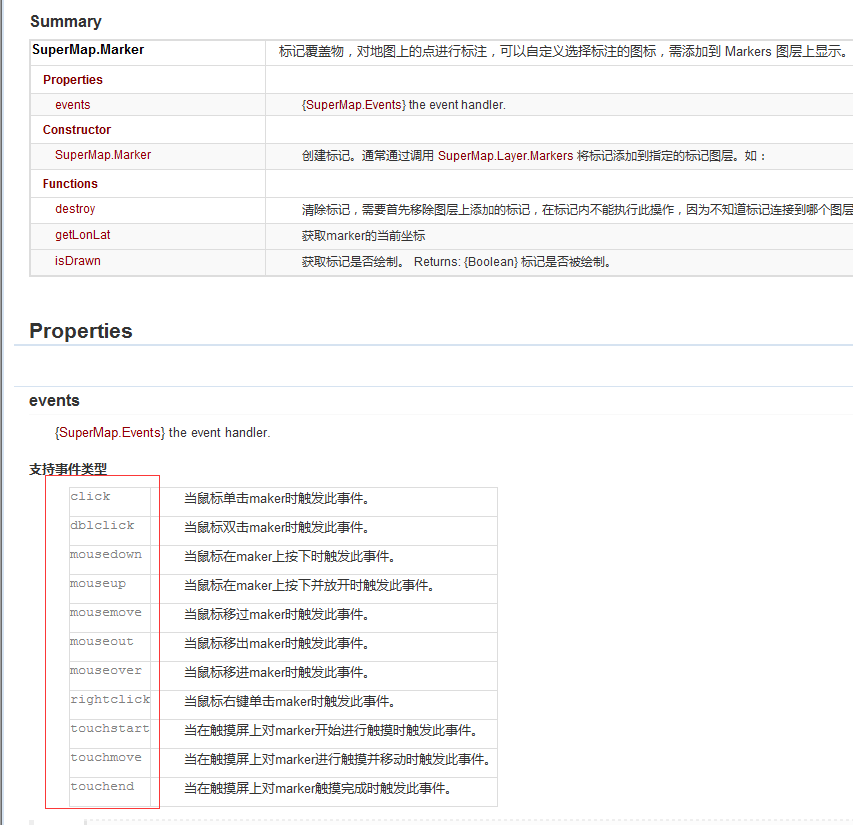Select the dblclick event name cell

pyautogui.click(x=110, y=531)
